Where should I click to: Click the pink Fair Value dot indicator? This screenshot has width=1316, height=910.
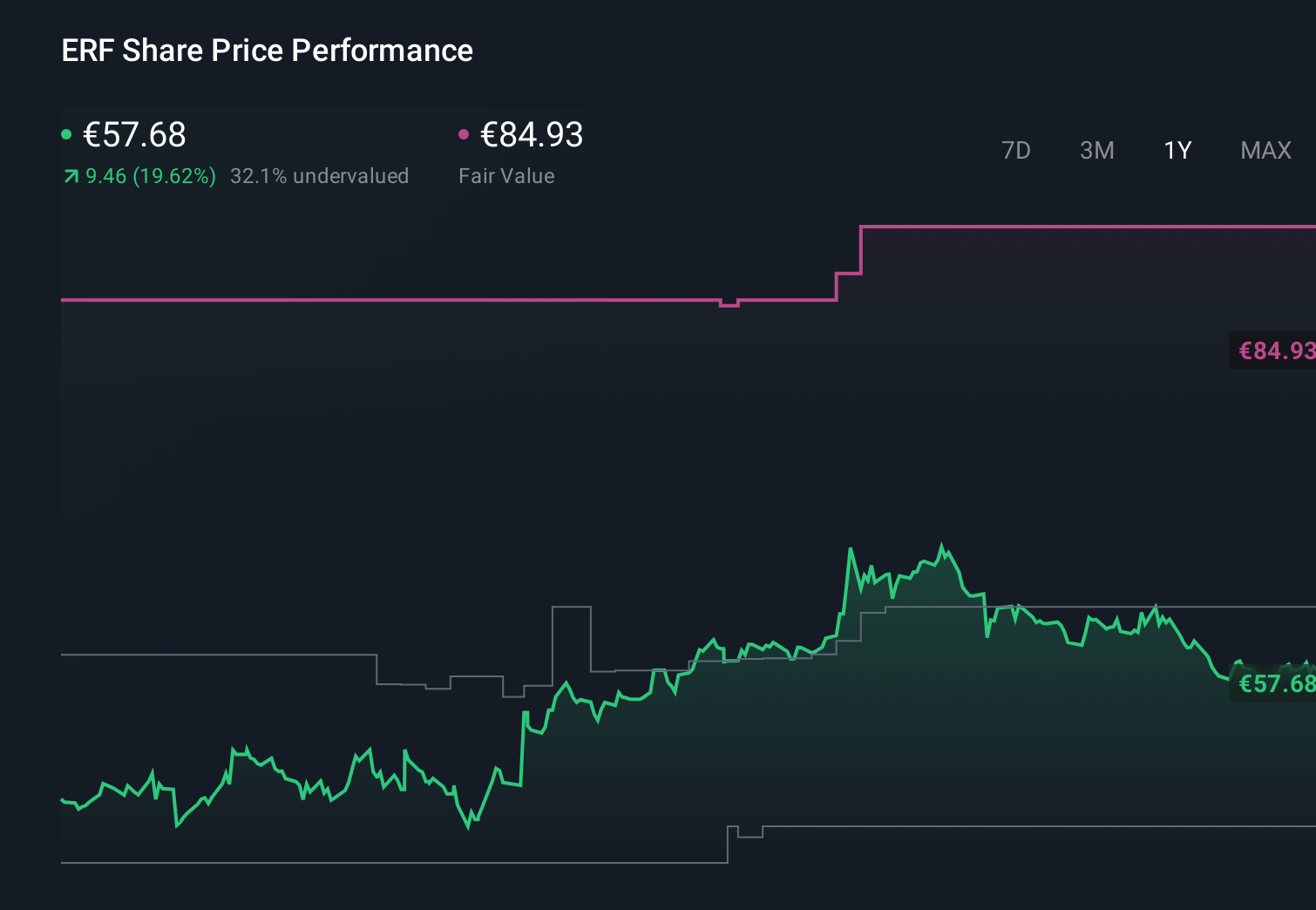[x=465, y=133]
